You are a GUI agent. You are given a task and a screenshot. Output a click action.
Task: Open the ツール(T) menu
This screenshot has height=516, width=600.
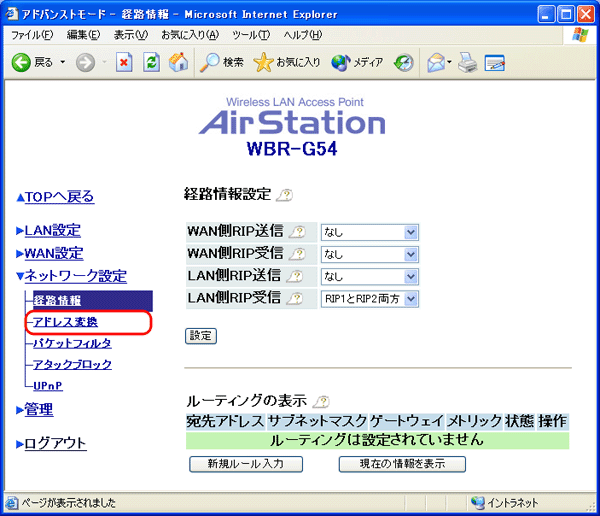[x=251, y=35]
